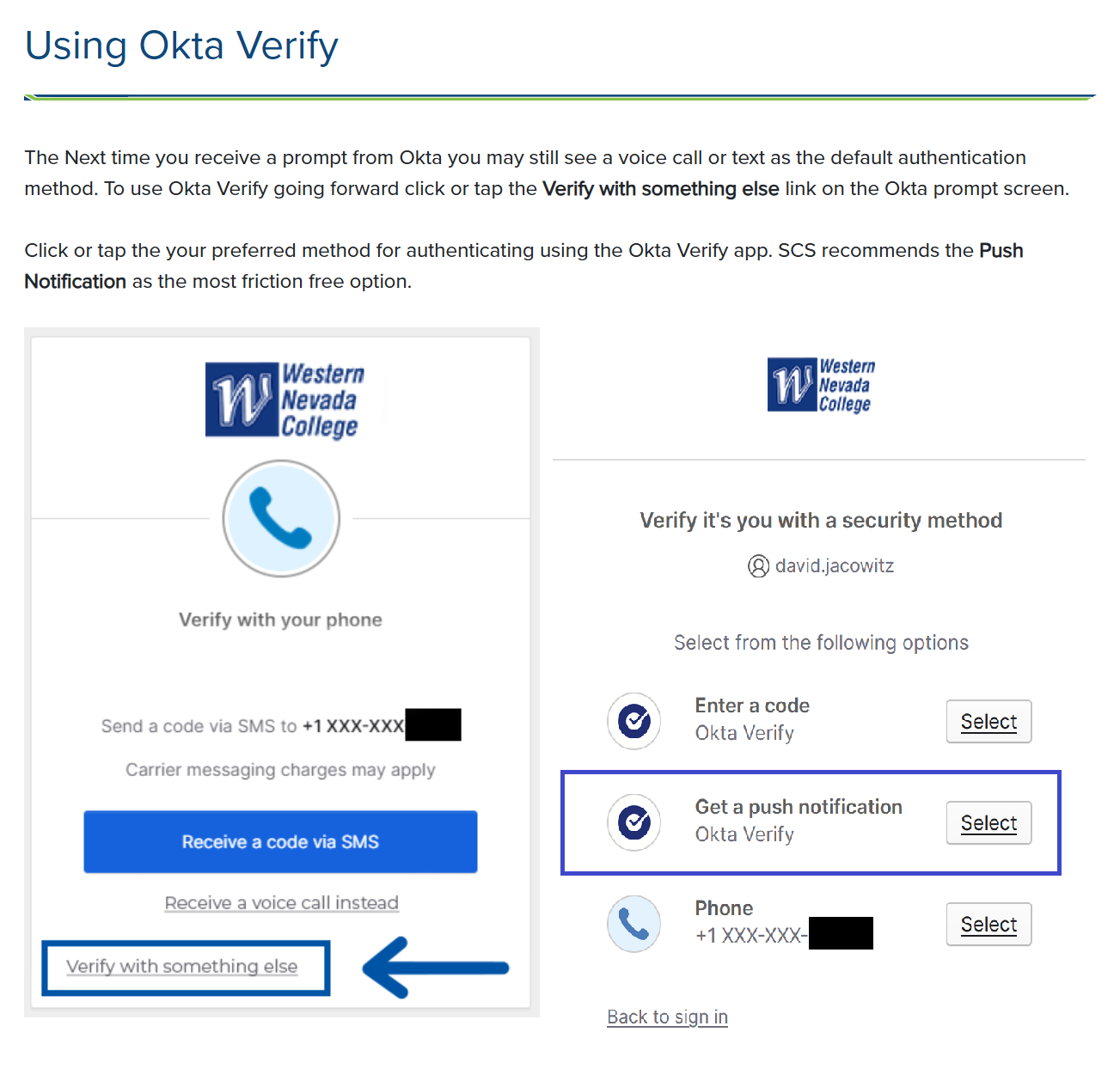Choose the Enter a code verification option

click(x=988, y=722)
